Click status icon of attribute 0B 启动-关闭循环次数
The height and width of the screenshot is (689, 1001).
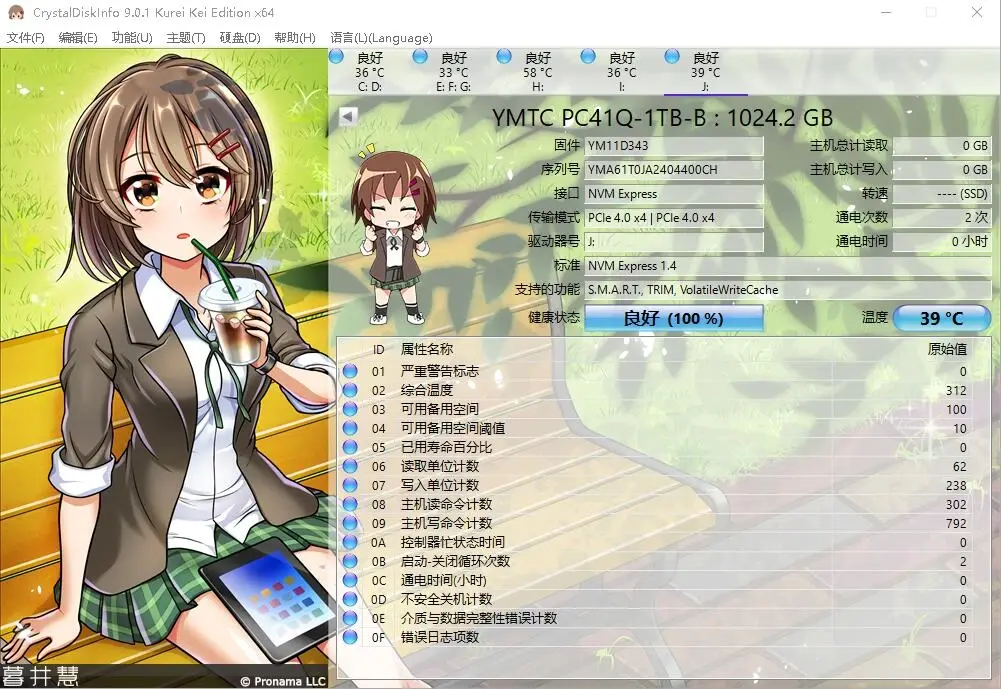[x=350, y=561]
